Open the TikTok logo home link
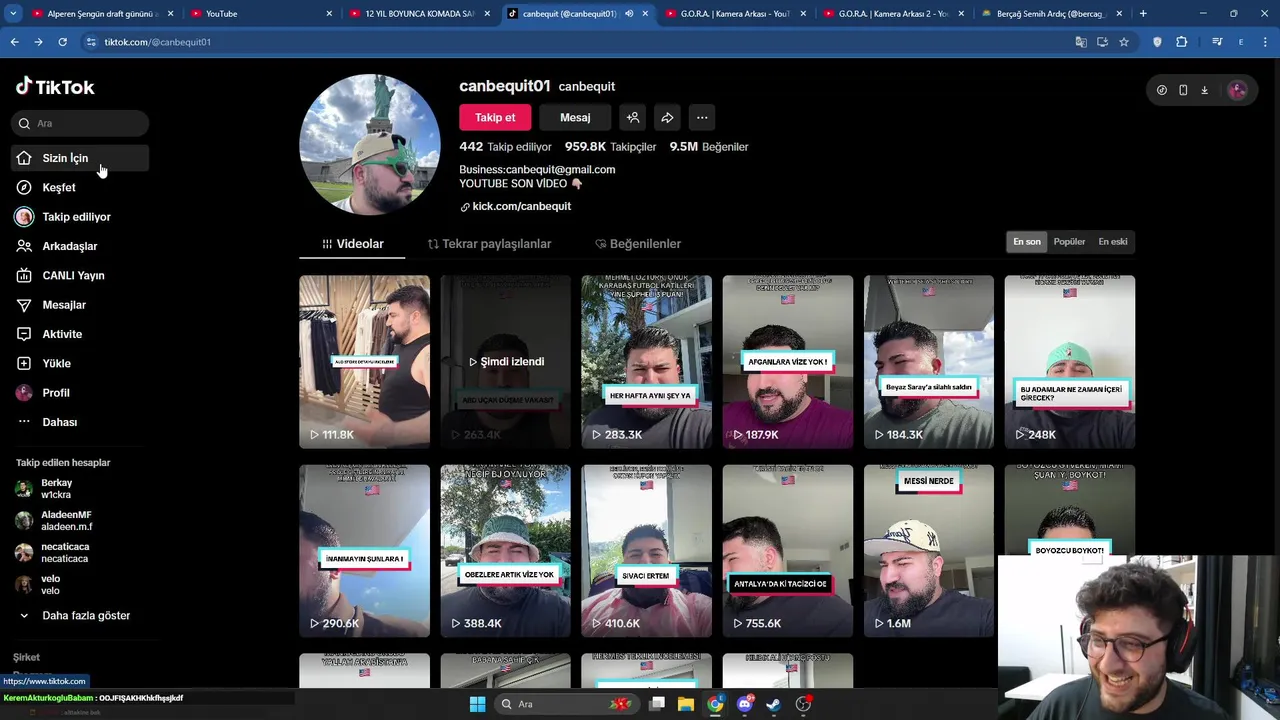Screen dimensions: 1280x720 coord(55,87)
